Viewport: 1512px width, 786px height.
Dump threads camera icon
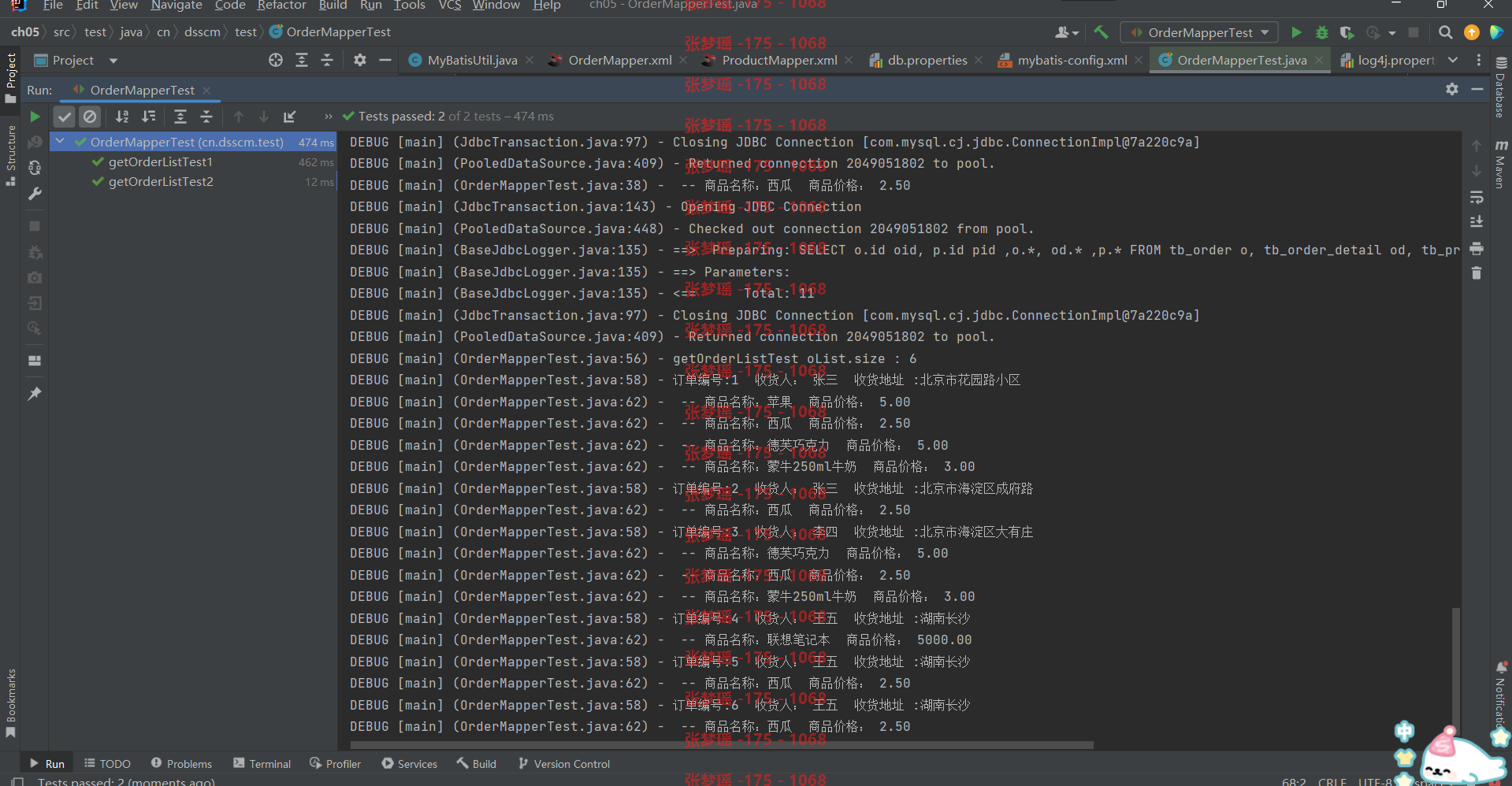tap(35, 277)
